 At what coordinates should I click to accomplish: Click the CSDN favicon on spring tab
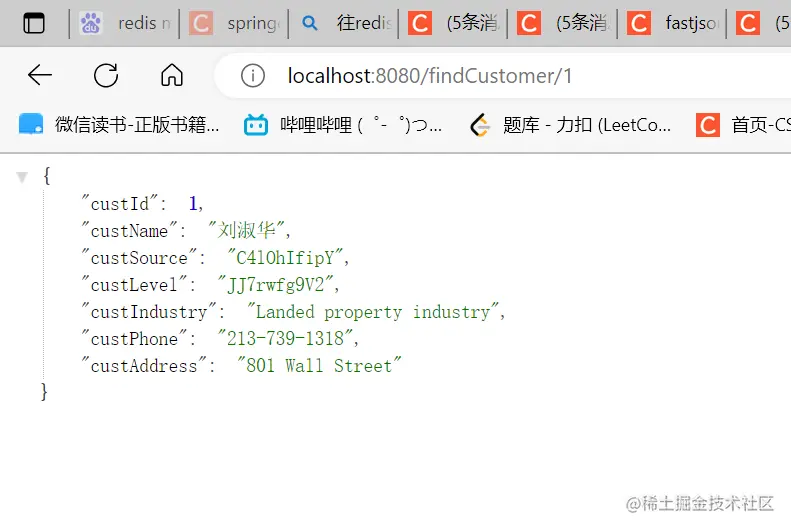201,23
